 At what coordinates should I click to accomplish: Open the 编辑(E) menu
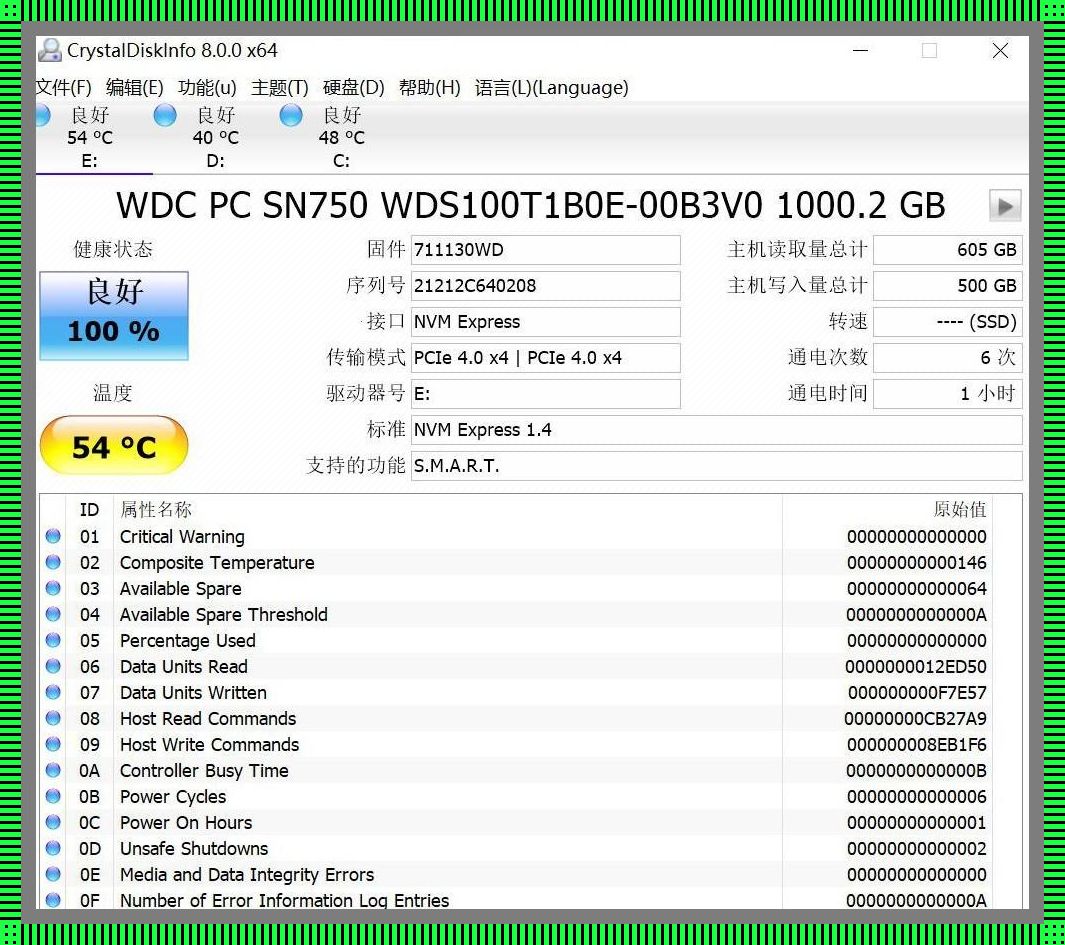(134, 88)
